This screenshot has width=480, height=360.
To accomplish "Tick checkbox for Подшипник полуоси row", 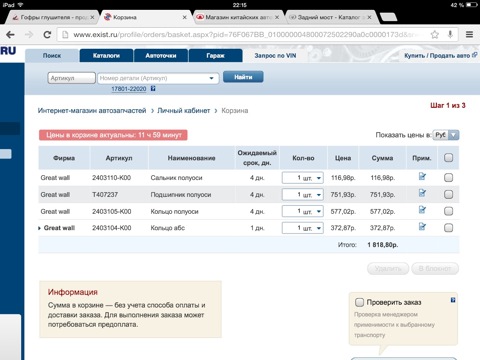I will (x=448, y=194).
